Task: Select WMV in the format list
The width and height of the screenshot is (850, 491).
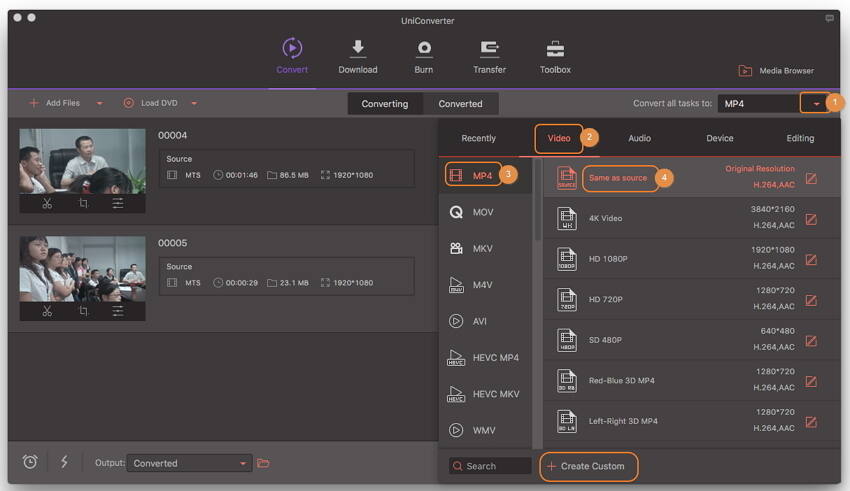Action: 485,430
